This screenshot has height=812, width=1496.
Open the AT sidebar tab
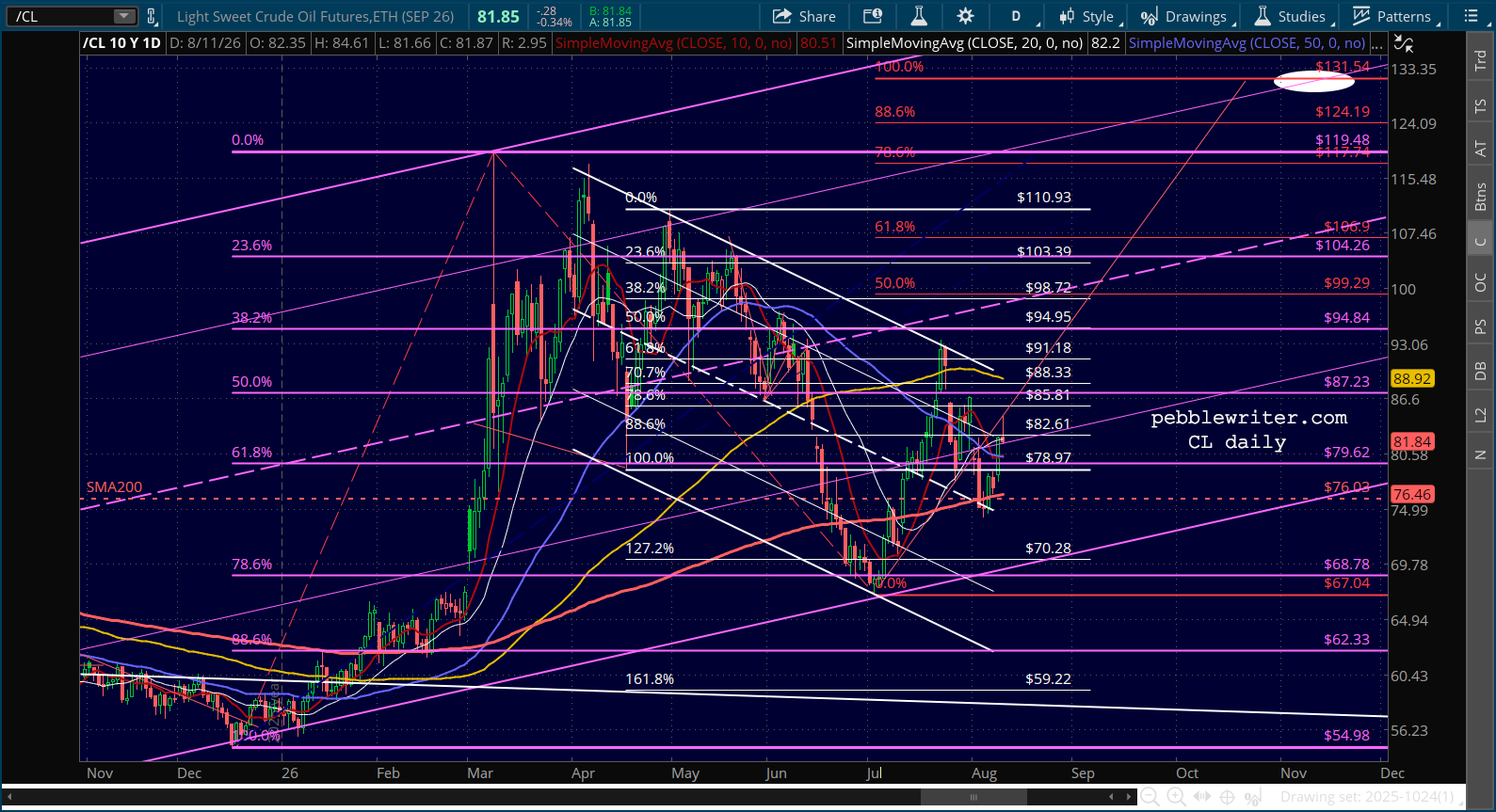1480,149
